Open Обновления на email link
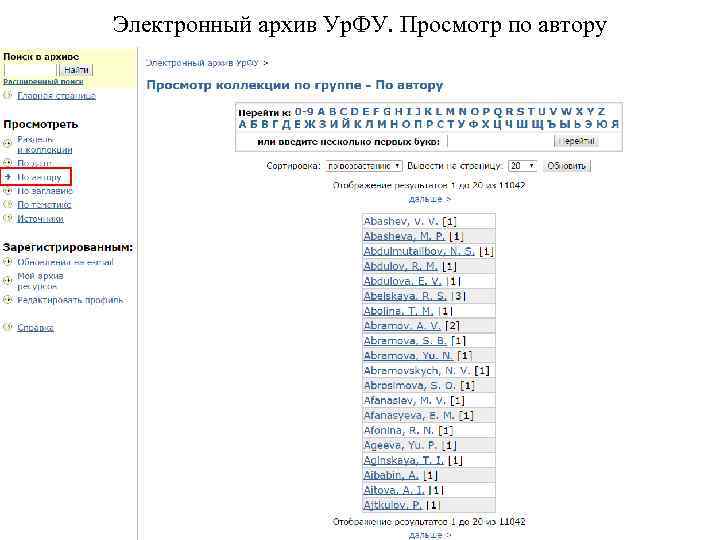The height and width of the screenshot is (540, 720). coord(65,263)
